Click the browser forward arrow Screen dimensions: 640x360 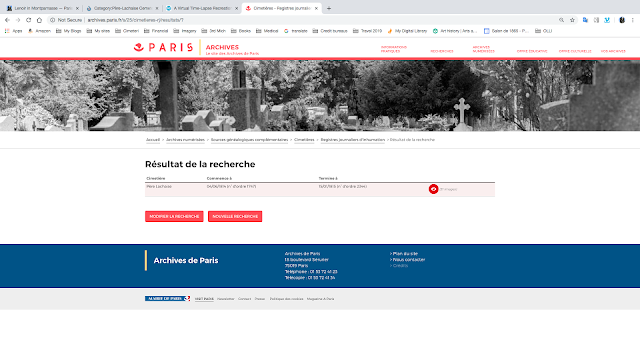pos(18,20)
